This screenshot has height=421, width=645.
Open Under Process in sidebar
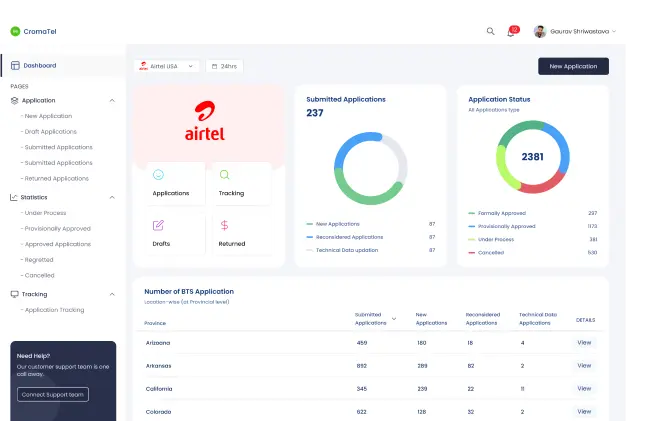point(45,213)
